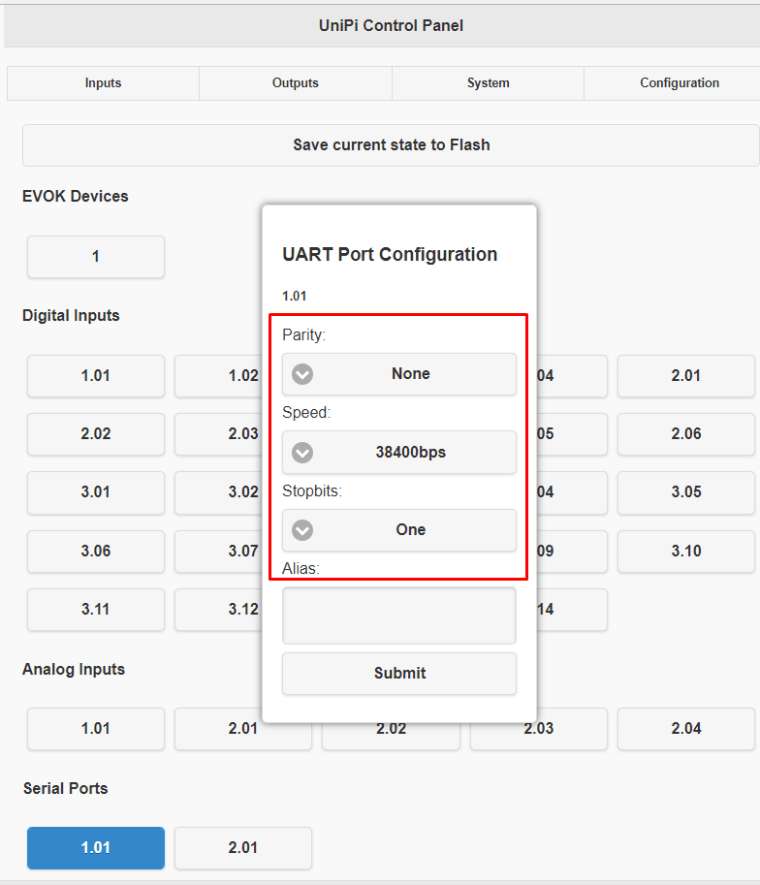The image size is (760, 885).
Task: Switch to the Outputs tab
Action: coord(295,83)
